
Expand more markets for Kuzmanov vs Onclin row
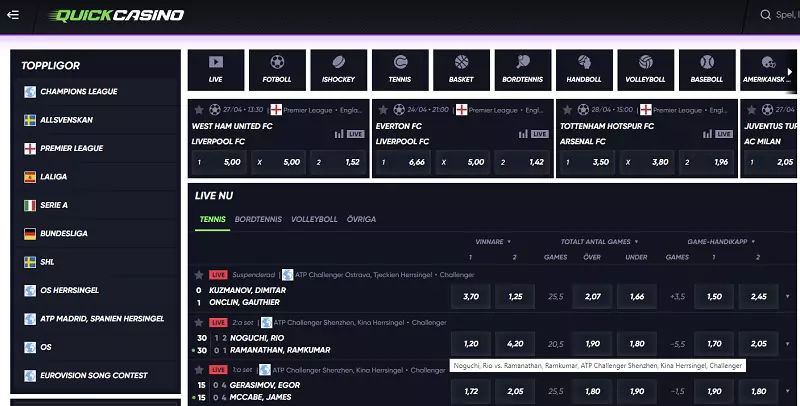(786, 296)
